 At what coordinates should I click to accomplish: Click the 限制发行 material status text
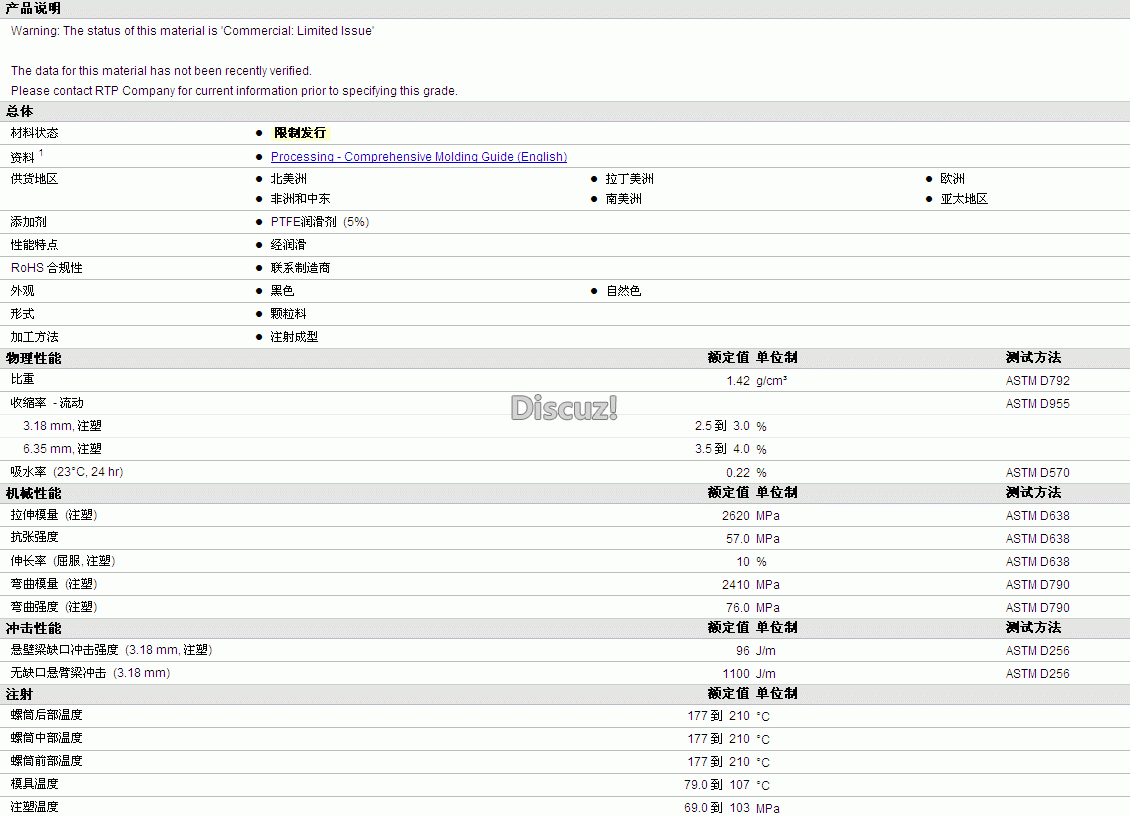tap(300, 133)
